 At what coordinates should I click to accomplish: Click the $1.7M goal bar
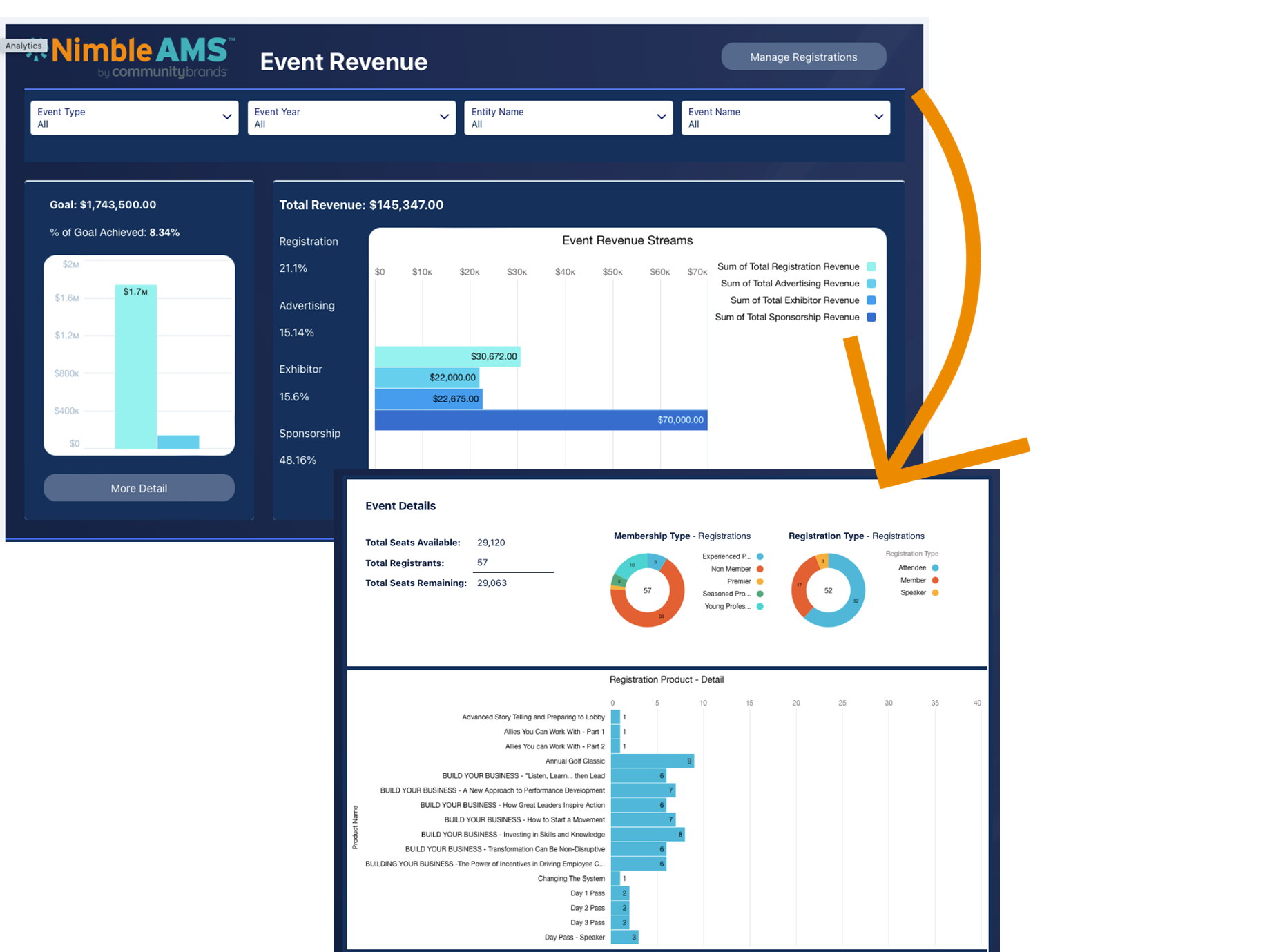coord(135,367)
